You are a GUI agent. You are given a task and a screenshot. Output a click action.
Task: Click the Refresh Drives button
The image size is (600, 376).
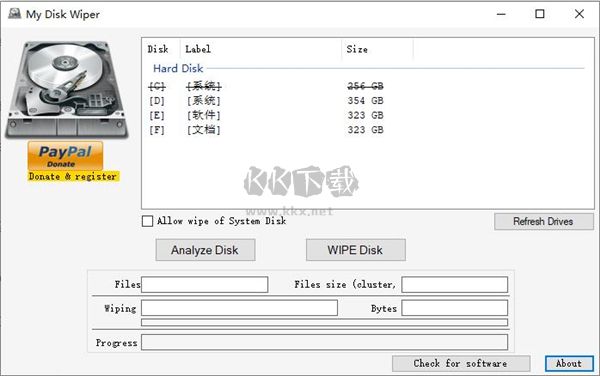(543, 221)
